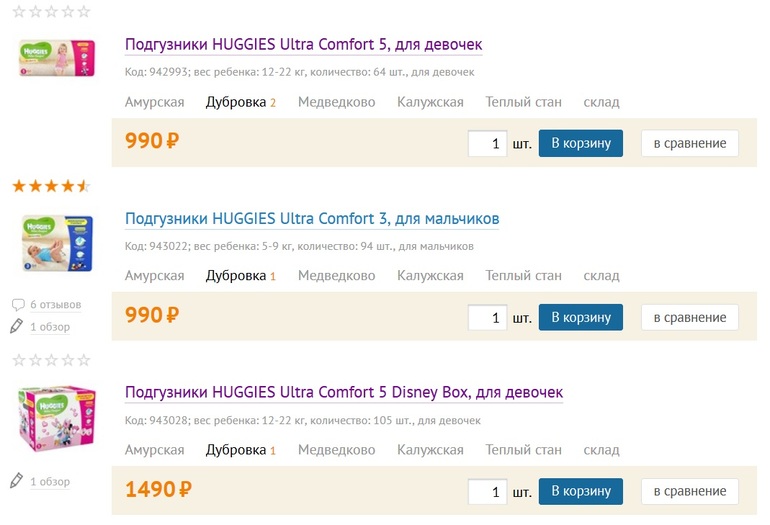Open Huggies Ultra Comfort 5 girls product image
Screen dimensions: 770x525
click(x=57, y=57)
